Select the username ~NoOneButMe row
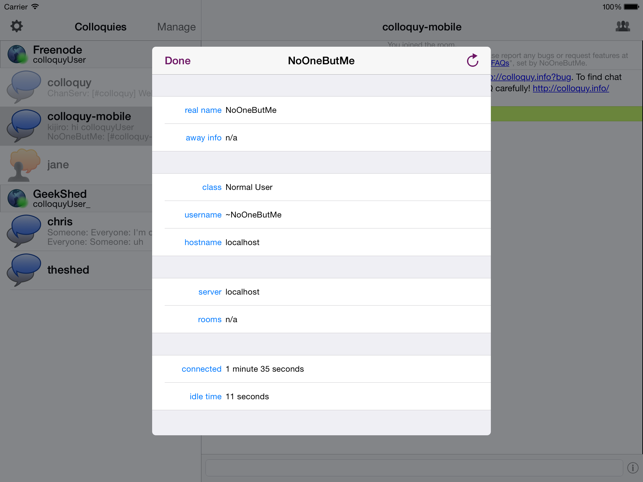This screenshot has width=643, height=482. click(321, 215)
